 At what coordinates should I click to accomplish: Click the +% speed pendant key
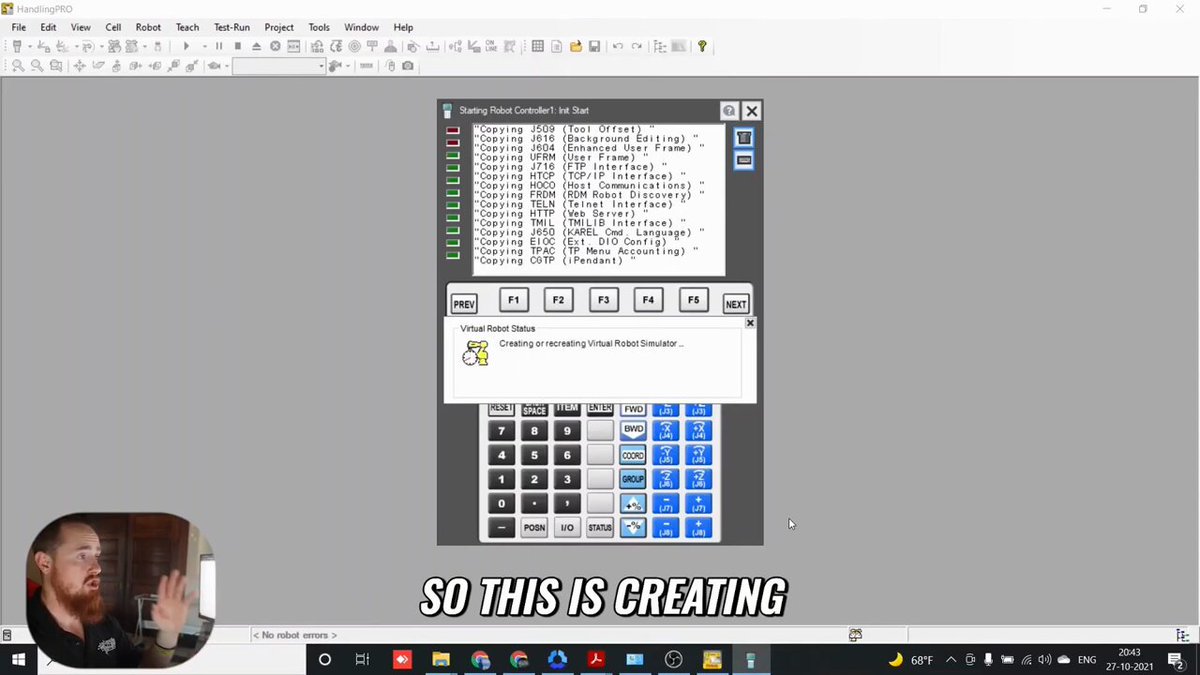pos(633,504)
